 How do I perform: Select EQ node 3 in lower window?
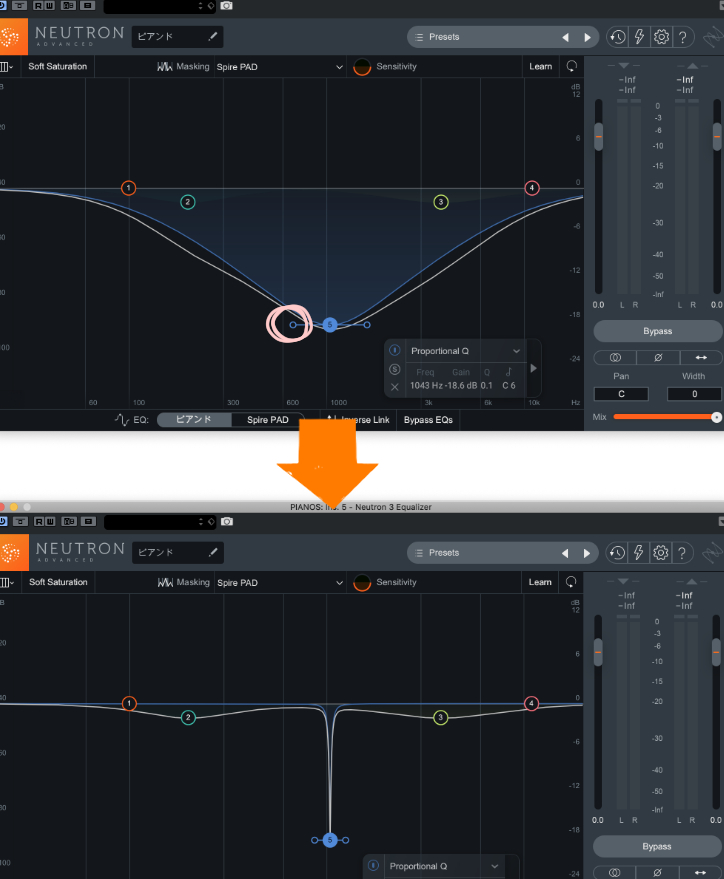pyautogui.click(x=440, y=717)
